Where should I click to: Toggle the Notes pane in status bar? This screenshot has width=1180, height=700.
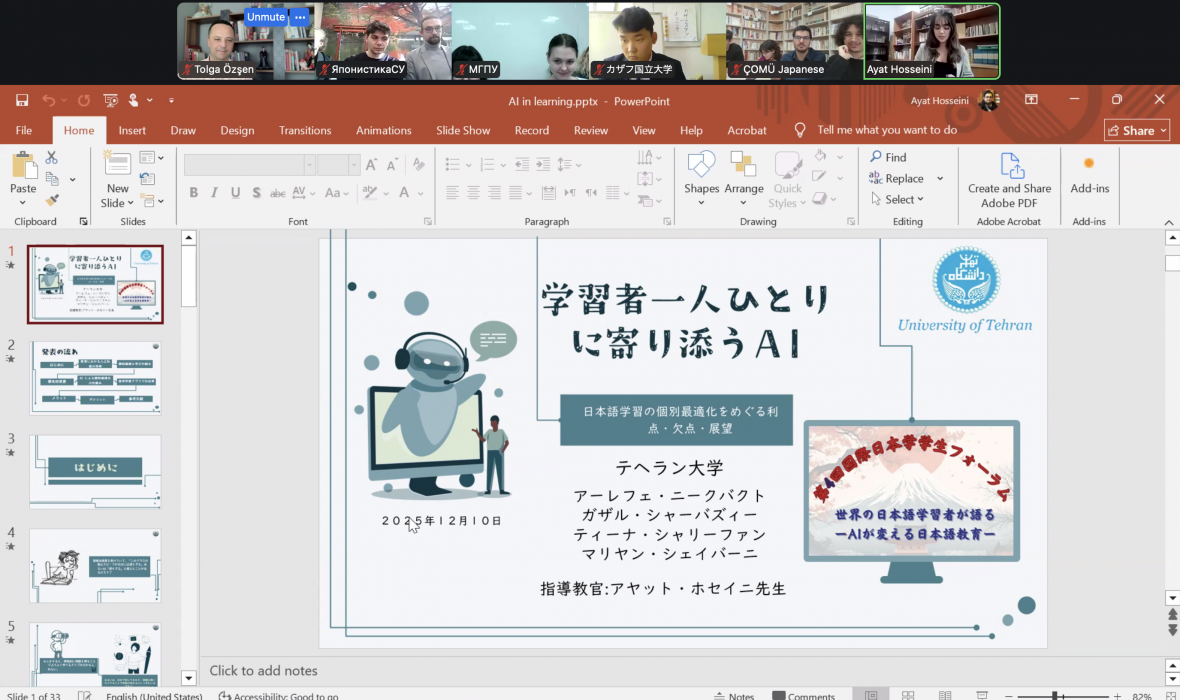733,695
